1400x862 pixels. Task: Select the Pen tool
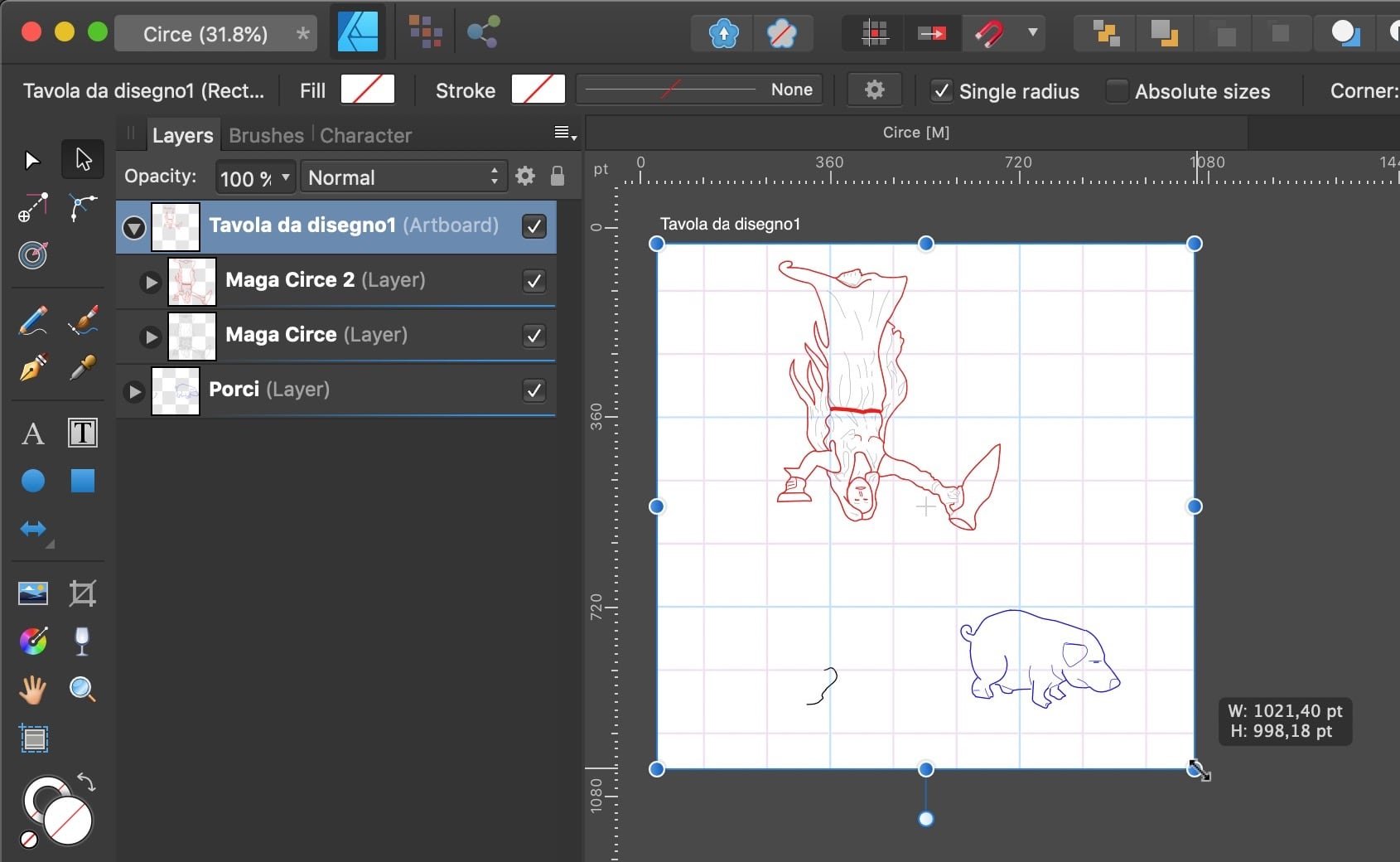[x=33, y=367]
